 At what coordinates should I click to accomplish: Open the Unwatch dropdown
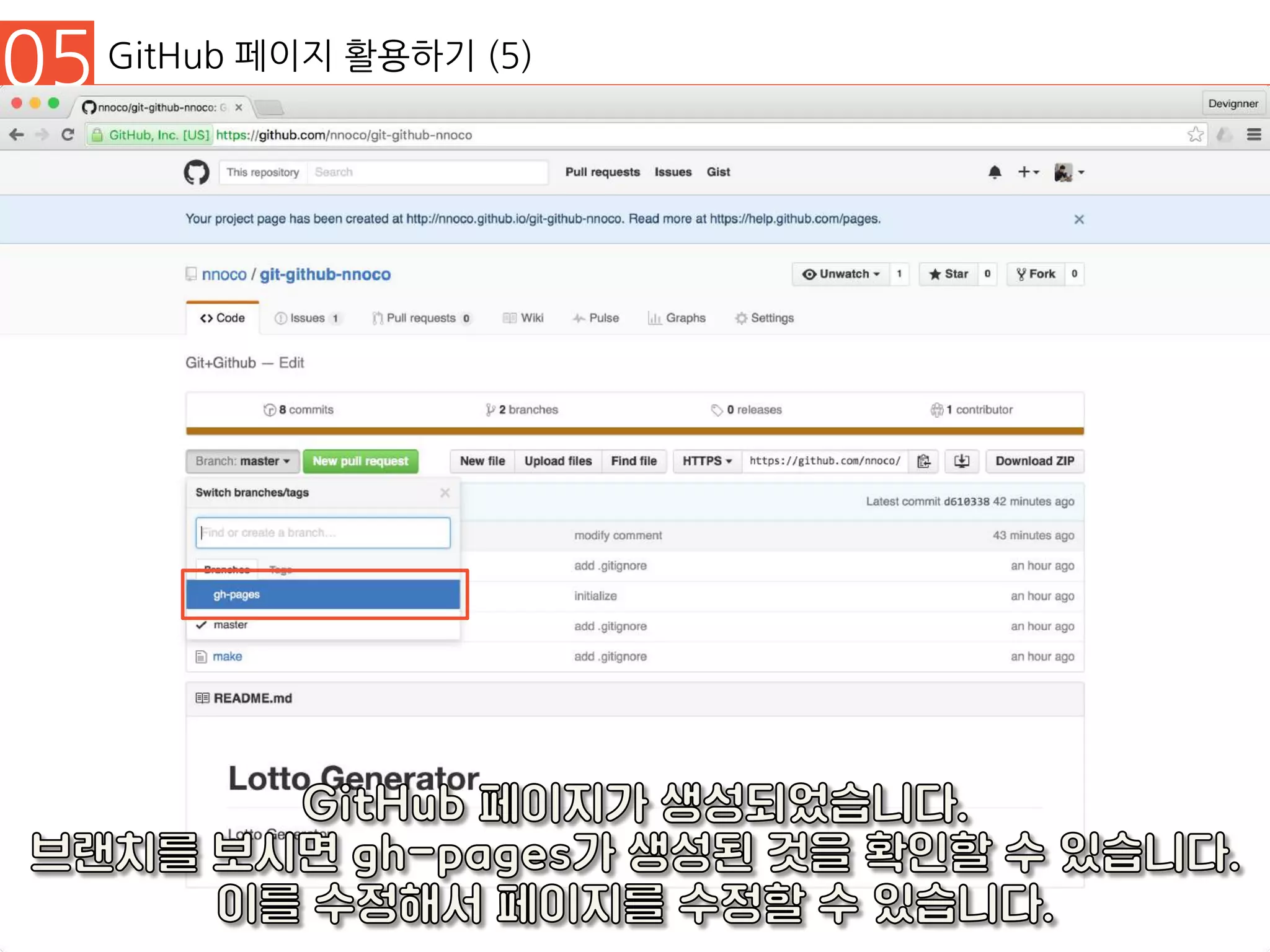[841, 274]
